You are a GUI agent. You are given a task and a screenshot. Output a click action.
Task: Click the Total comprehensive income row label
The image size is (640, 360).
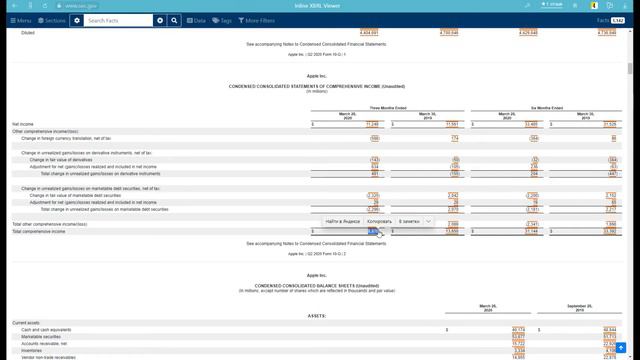click(x=39, y=231)
